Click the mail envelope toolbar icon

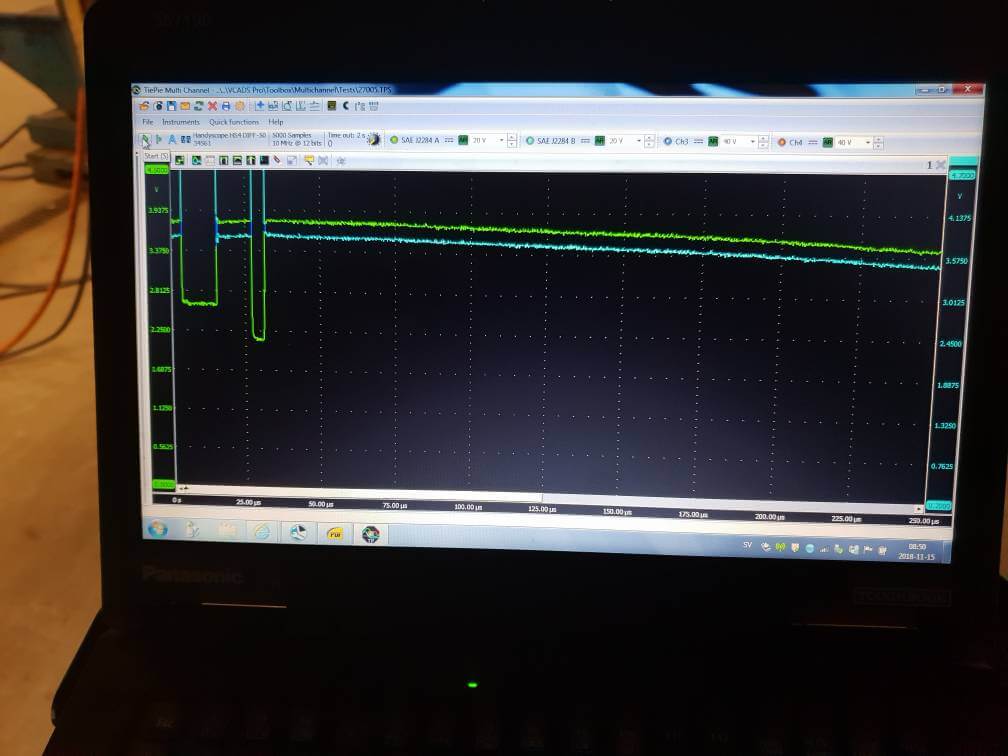coord(185,106)
